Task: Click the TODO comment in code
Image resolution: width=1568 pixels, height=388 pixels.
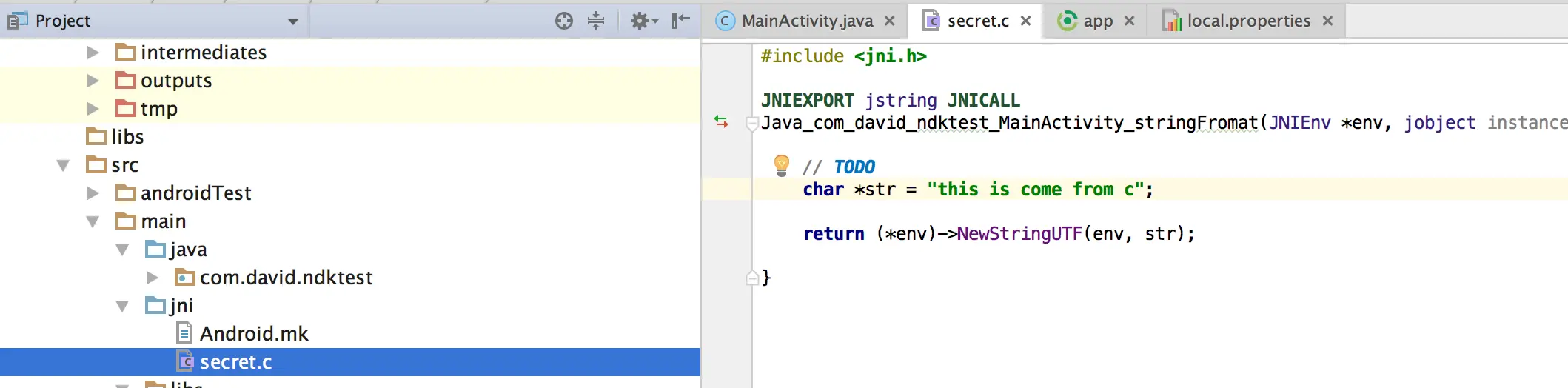Action: (x=839, y=167)
